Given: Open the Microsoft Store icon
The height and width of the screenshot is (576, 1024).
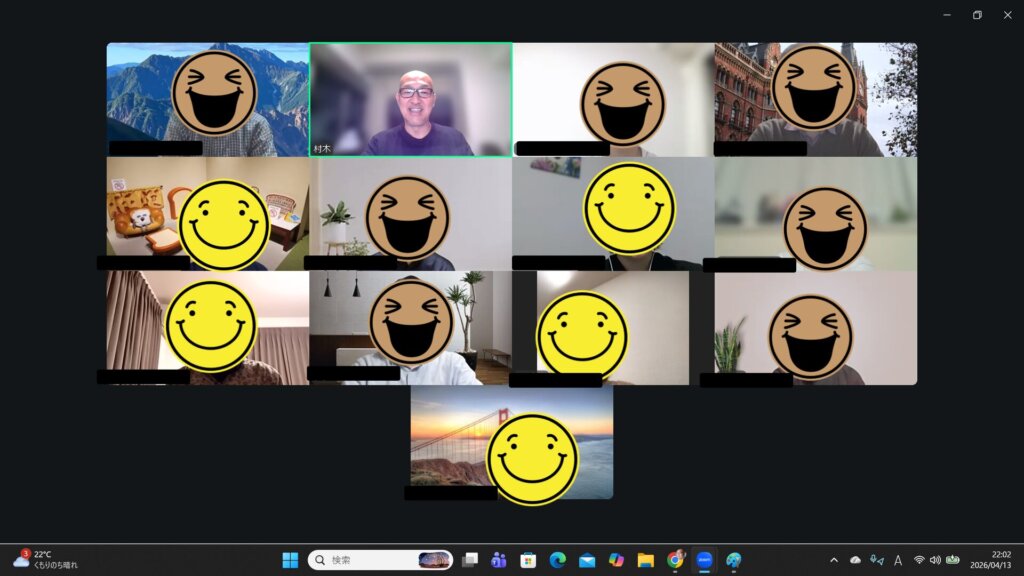Looking at the screenshot, I should pyautogui.click(x=528, y=560).
